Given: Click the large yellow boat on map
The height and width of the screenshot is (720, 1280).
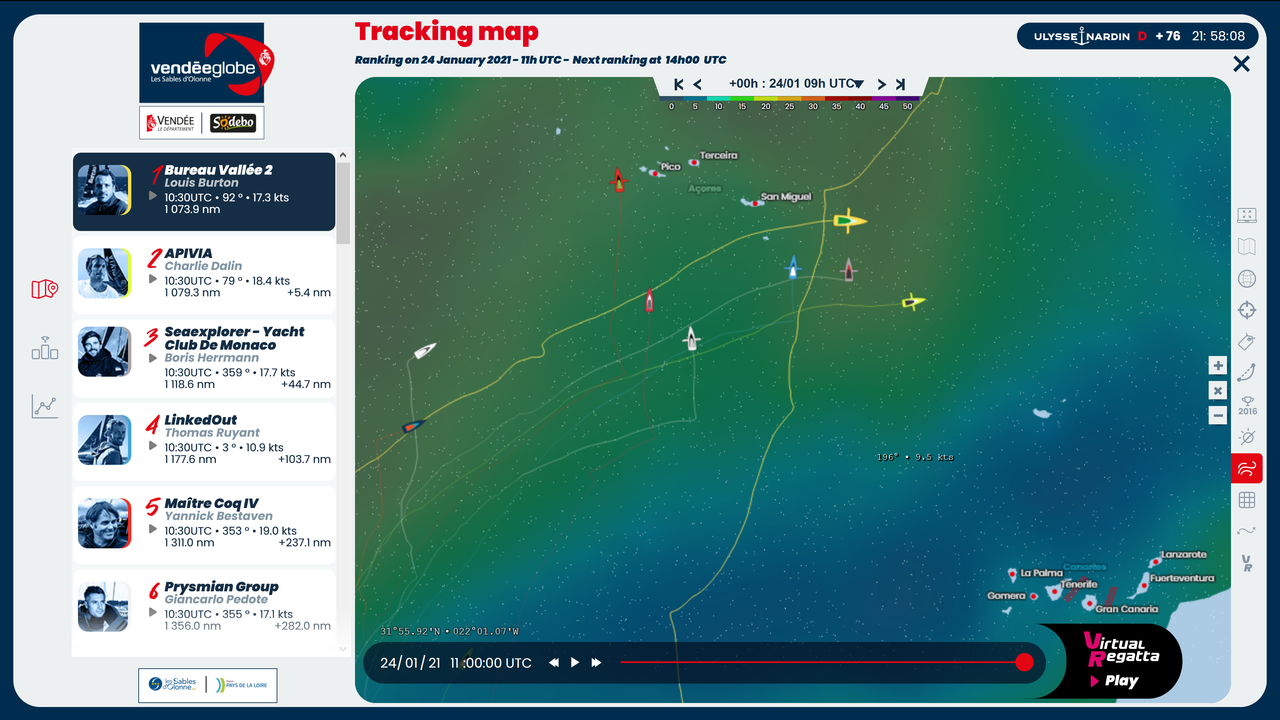Looking at the screenshot, I should pos(849,221).
